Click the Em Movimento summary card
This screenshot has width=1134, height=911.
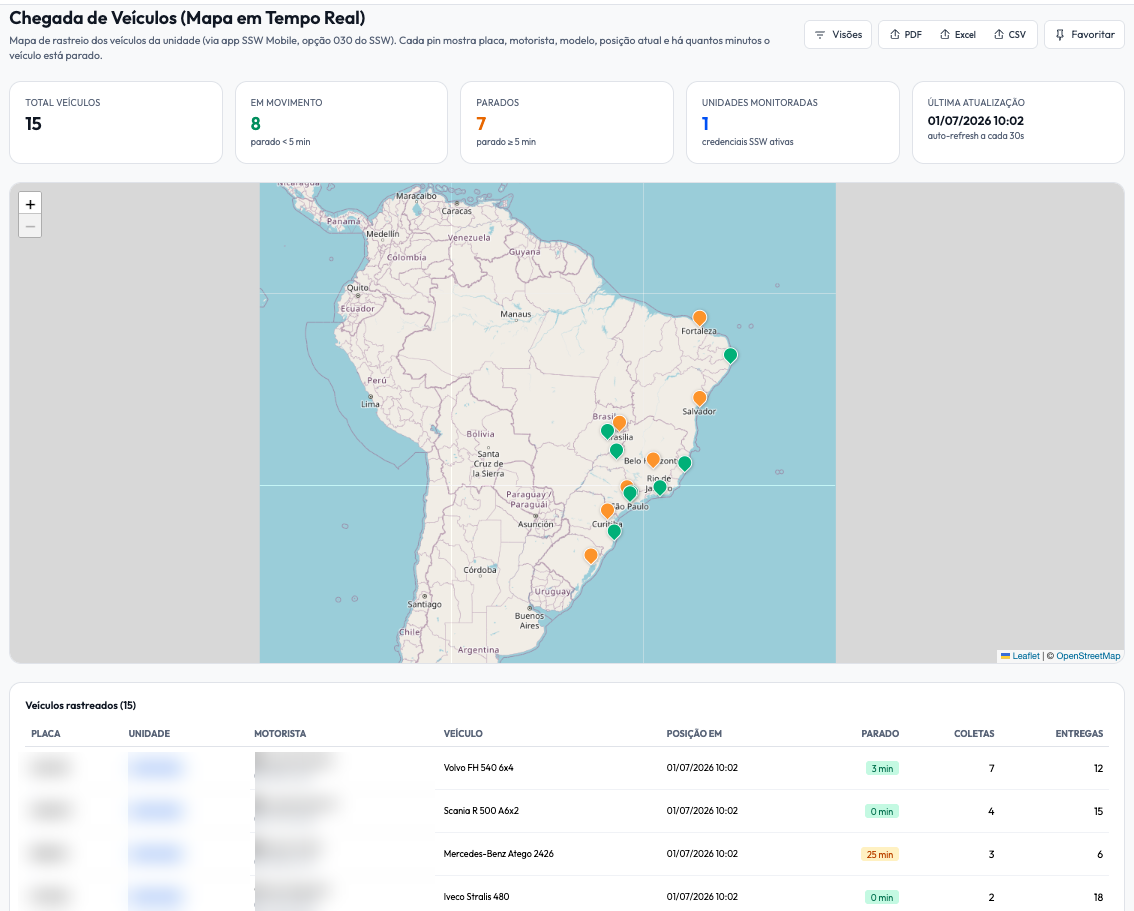[341, 122]
